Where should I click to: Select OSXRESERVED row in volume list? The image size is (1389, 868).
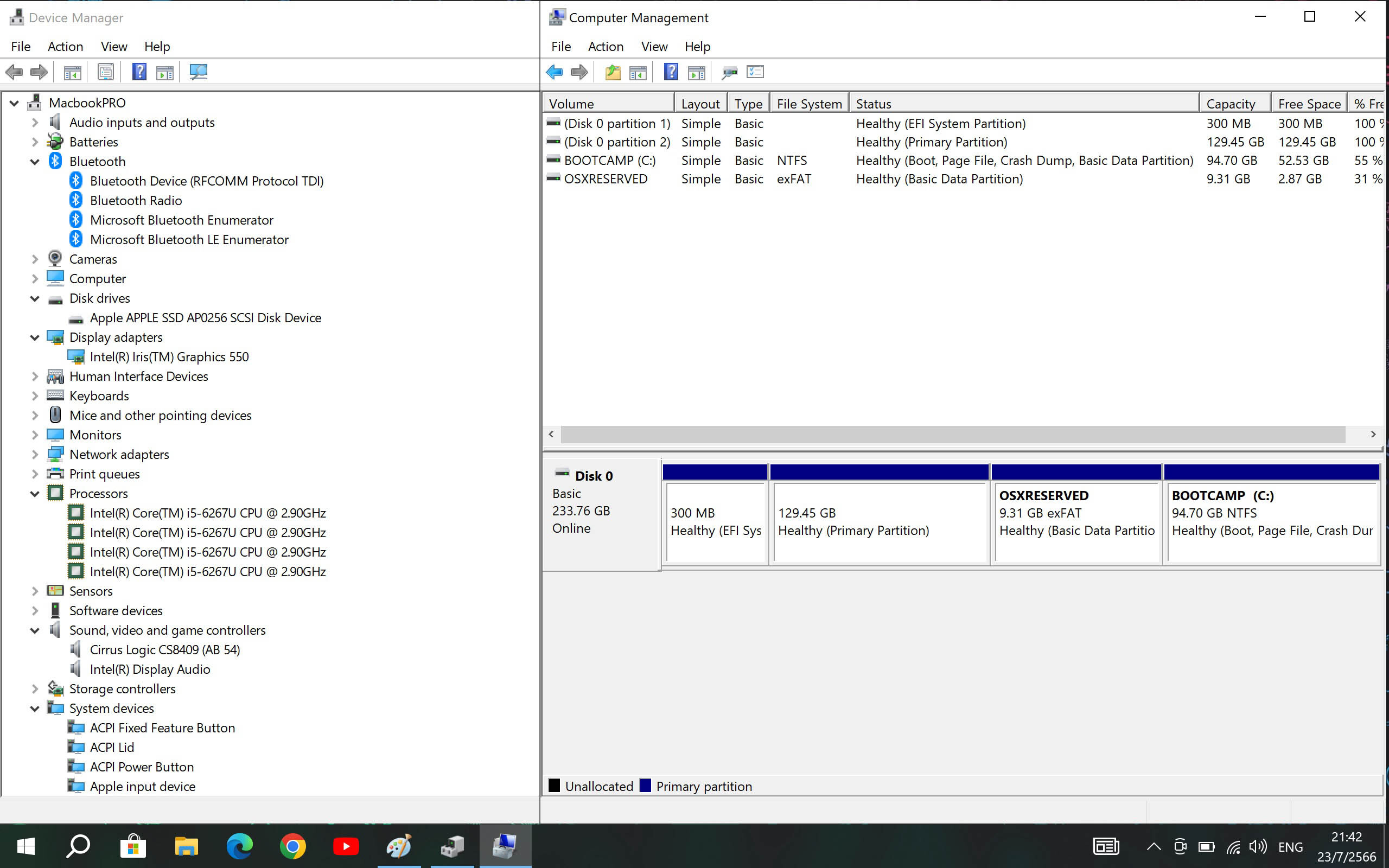[964, 179]
